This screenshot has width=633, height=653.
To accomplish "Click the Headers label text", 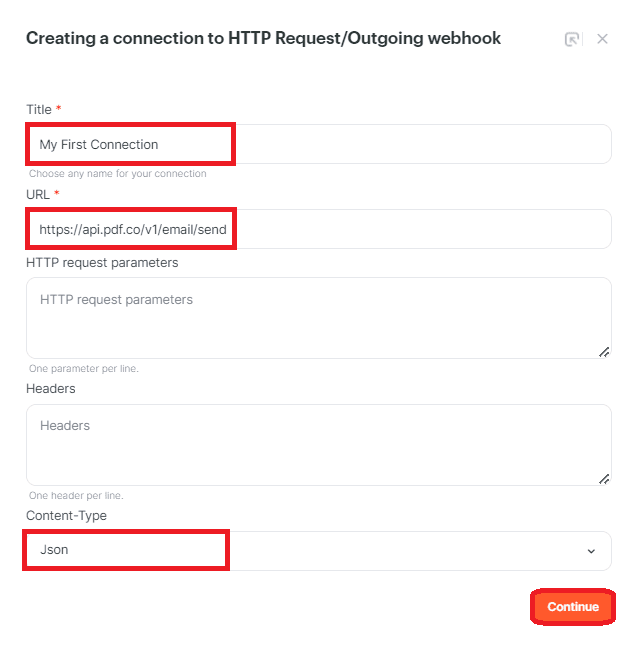I will [50, 388].
